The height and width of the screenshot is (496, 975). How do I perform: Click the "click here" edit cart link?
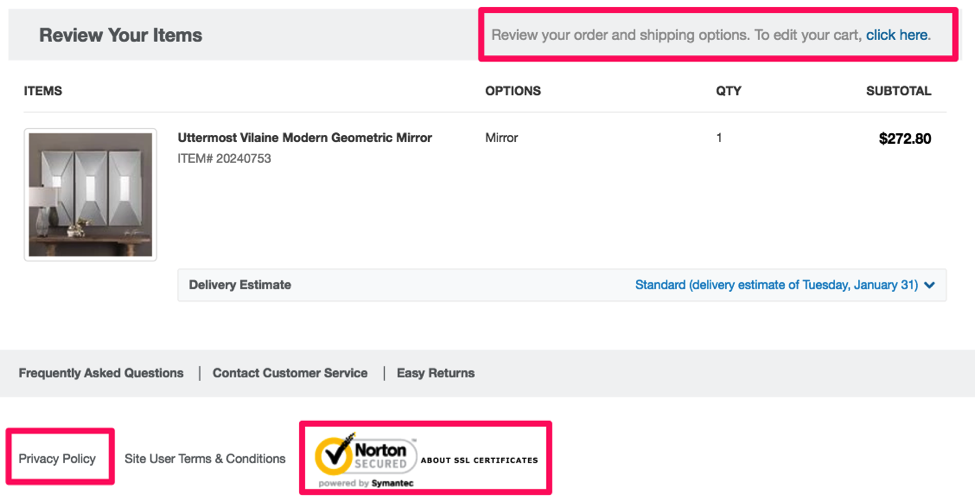coord(897,35)
